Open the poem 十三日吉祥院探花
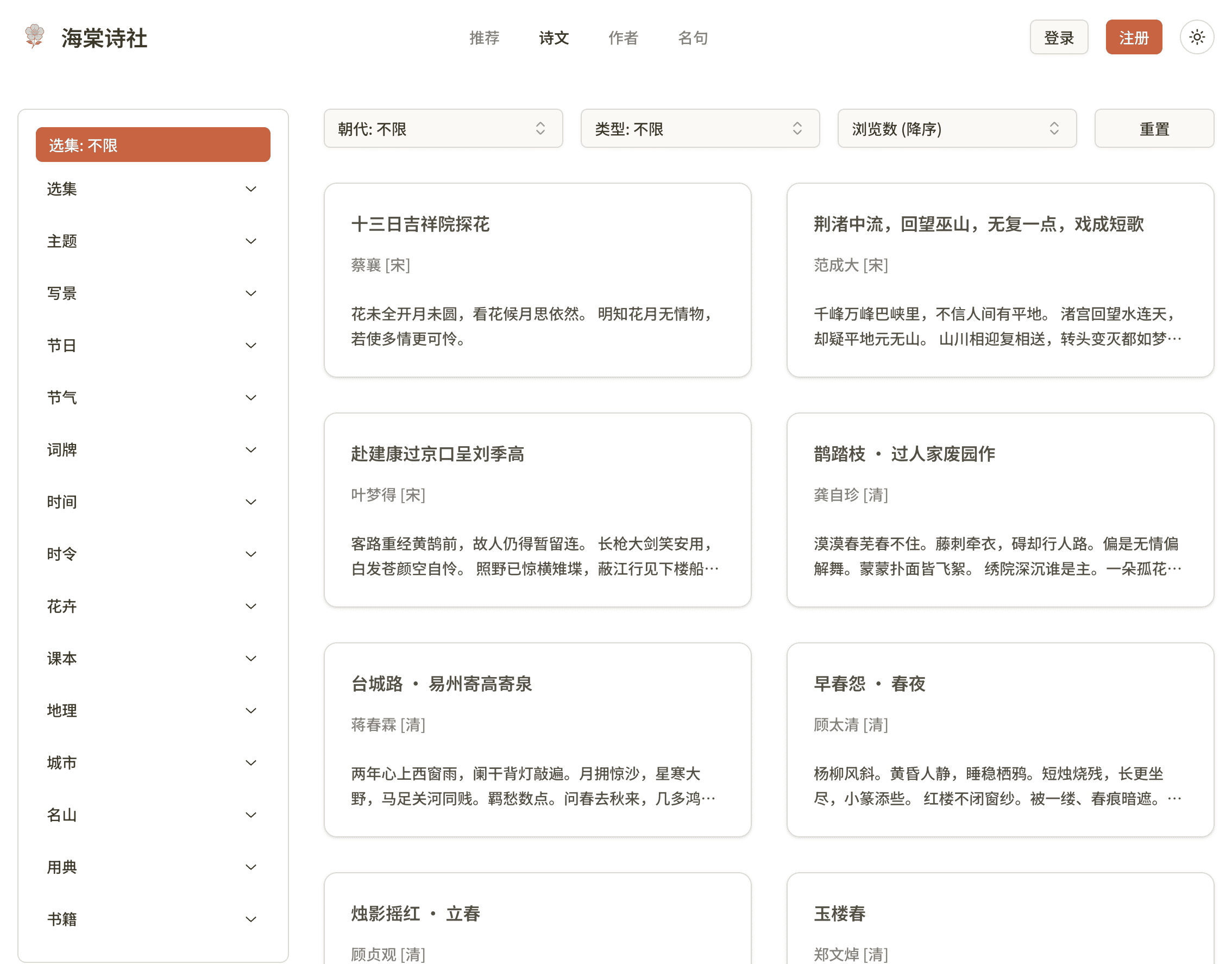The width and height of the screenshot is (1232, 964). pos(420,224)
